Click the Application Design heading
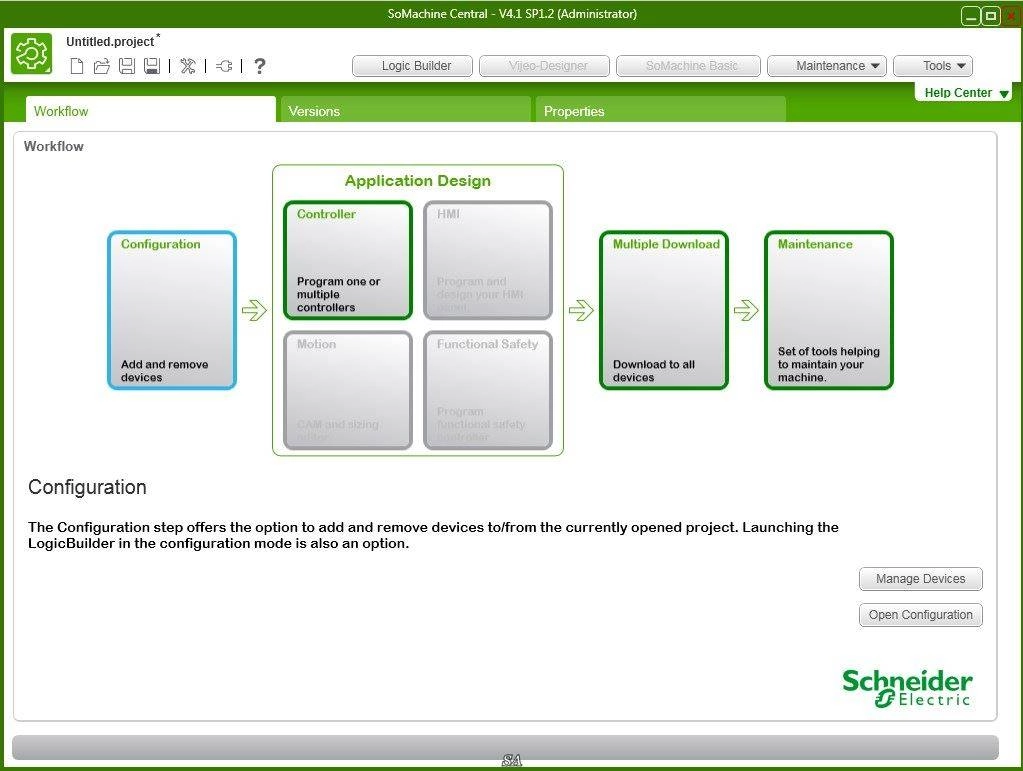 (x=418, y=181)
